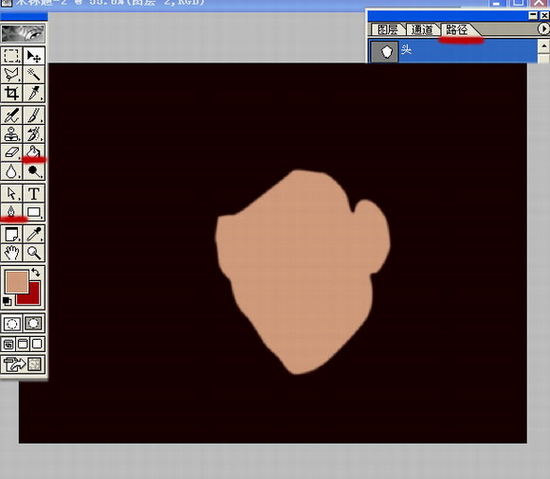Viewport: 550px width, 479px height.
Task: Select the Move tool
Action: tap(34, 56)
